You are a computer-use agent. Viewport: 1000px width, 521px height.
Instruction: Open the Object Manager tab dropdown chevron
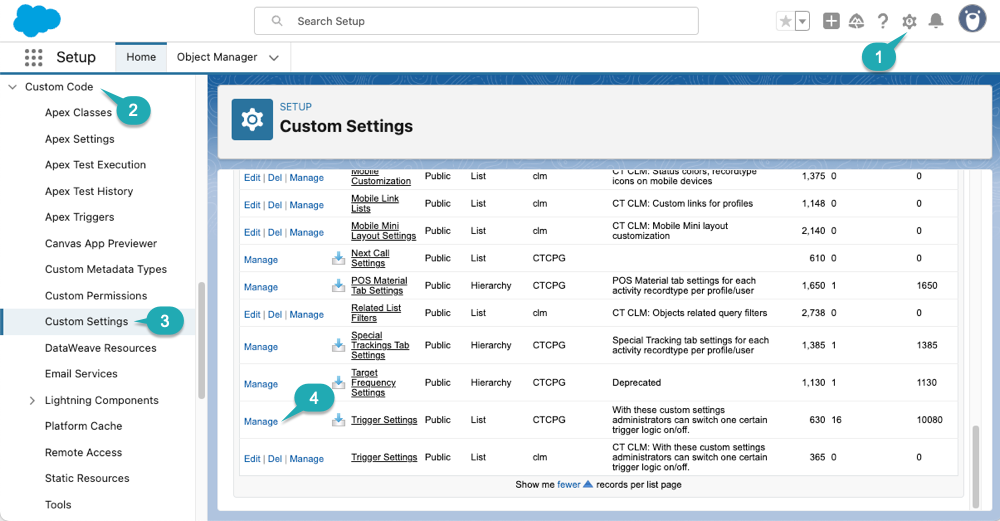tap(274, 57)
